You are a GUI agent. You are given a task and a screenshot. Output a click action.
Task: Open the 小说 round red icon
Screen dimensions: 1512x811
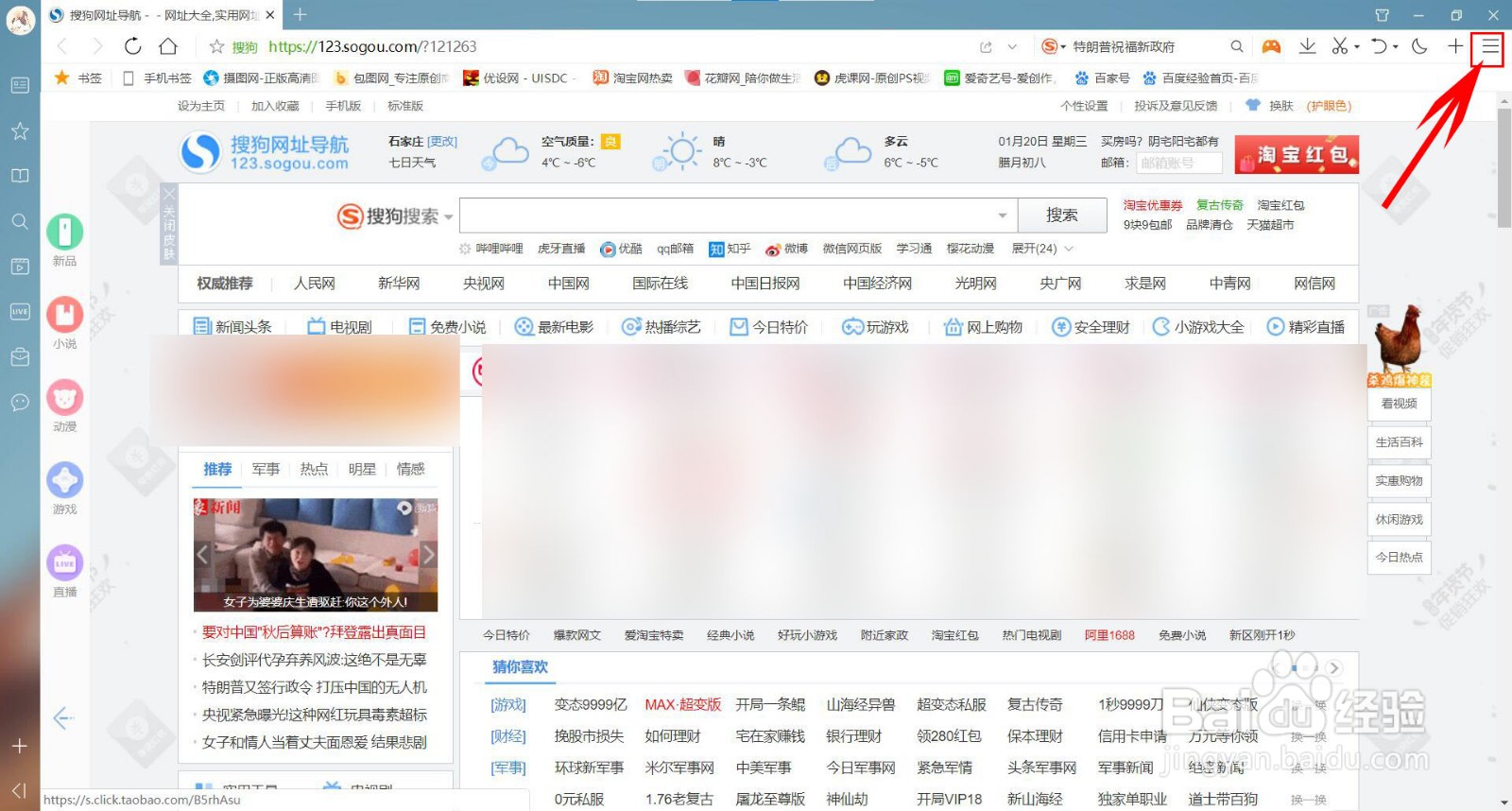(65, 315)
